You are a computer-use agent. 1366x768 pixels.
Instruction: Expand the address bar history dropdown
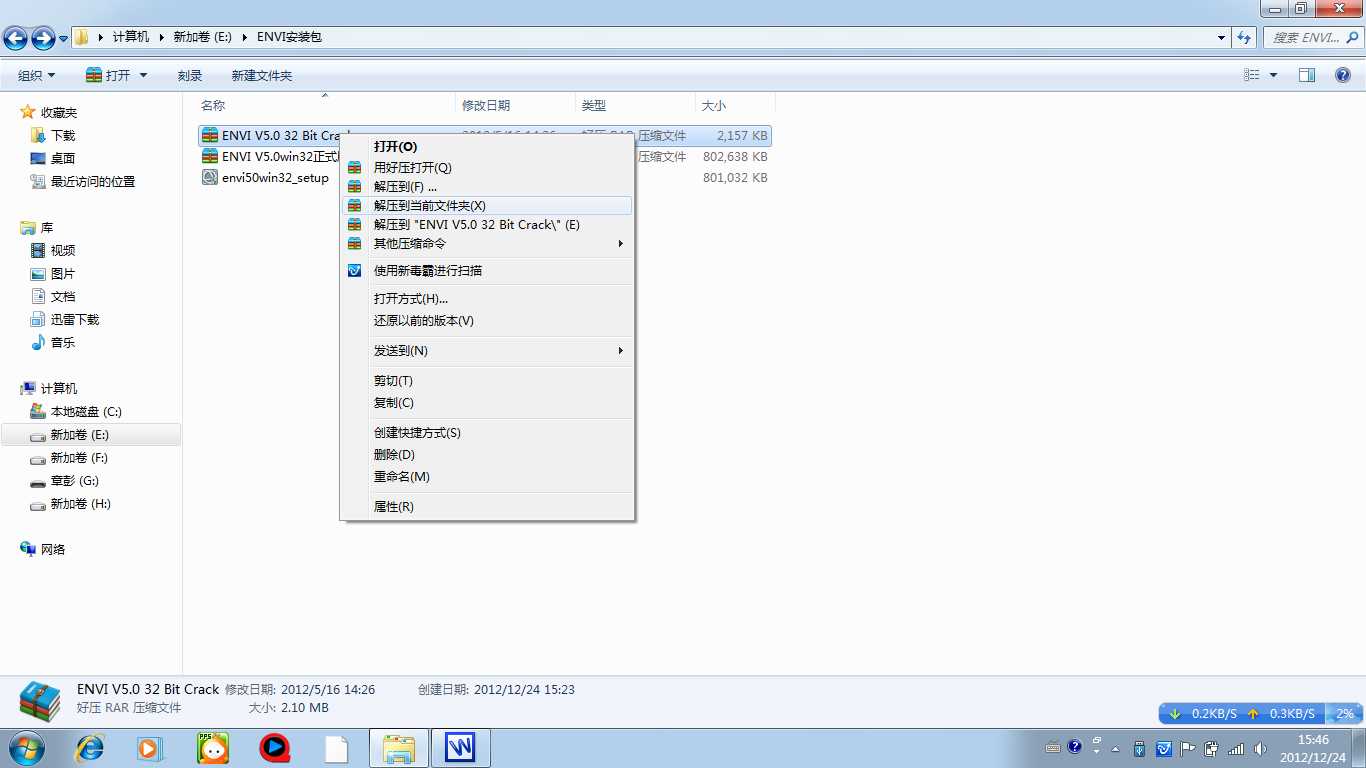click(x=1222, y=37)
